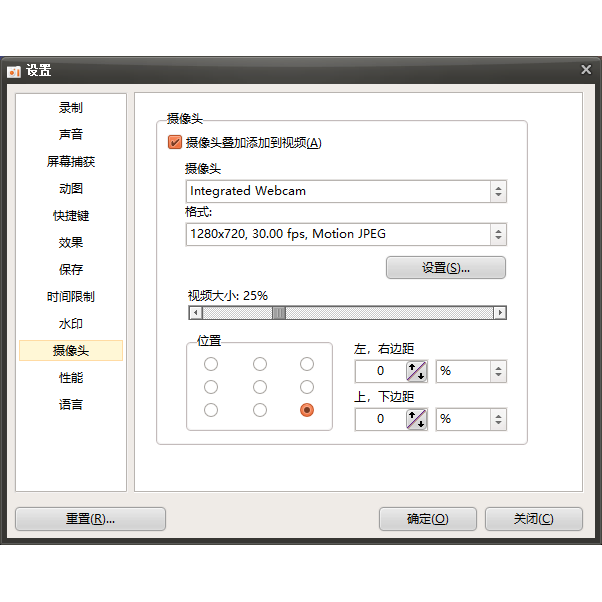
Task: Click the left arrow of video size slider
Action: [196, 313]
